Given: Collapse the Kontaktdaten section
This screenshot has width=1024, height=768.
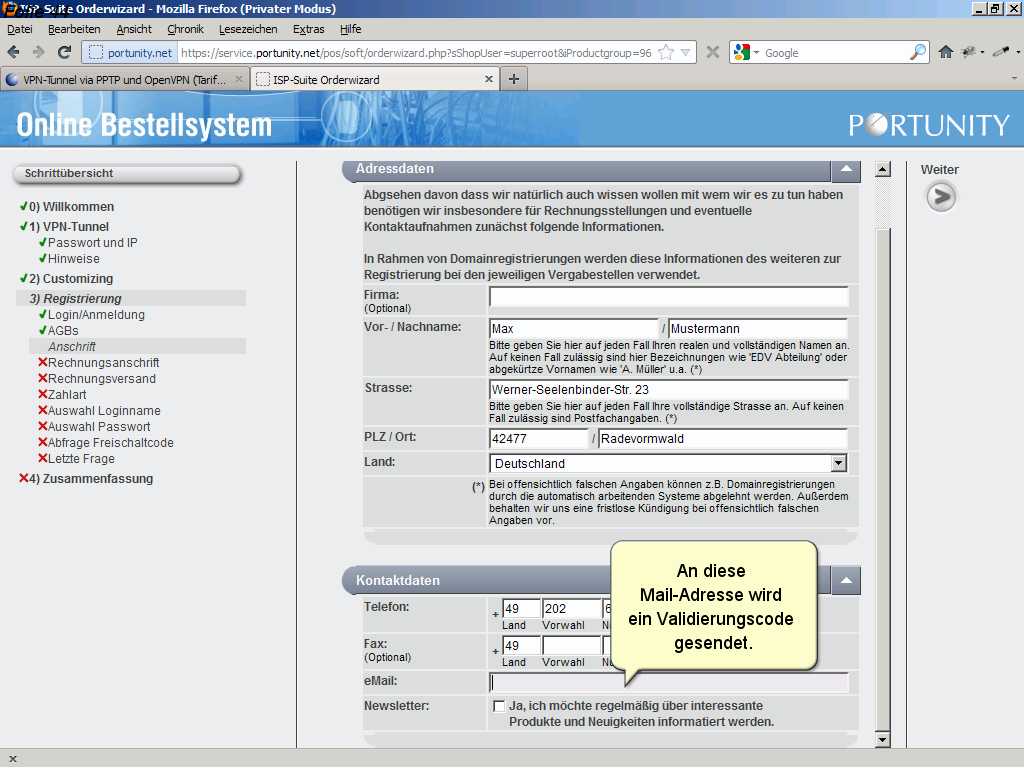Looking at the screenshot, I should coord(846,580).
